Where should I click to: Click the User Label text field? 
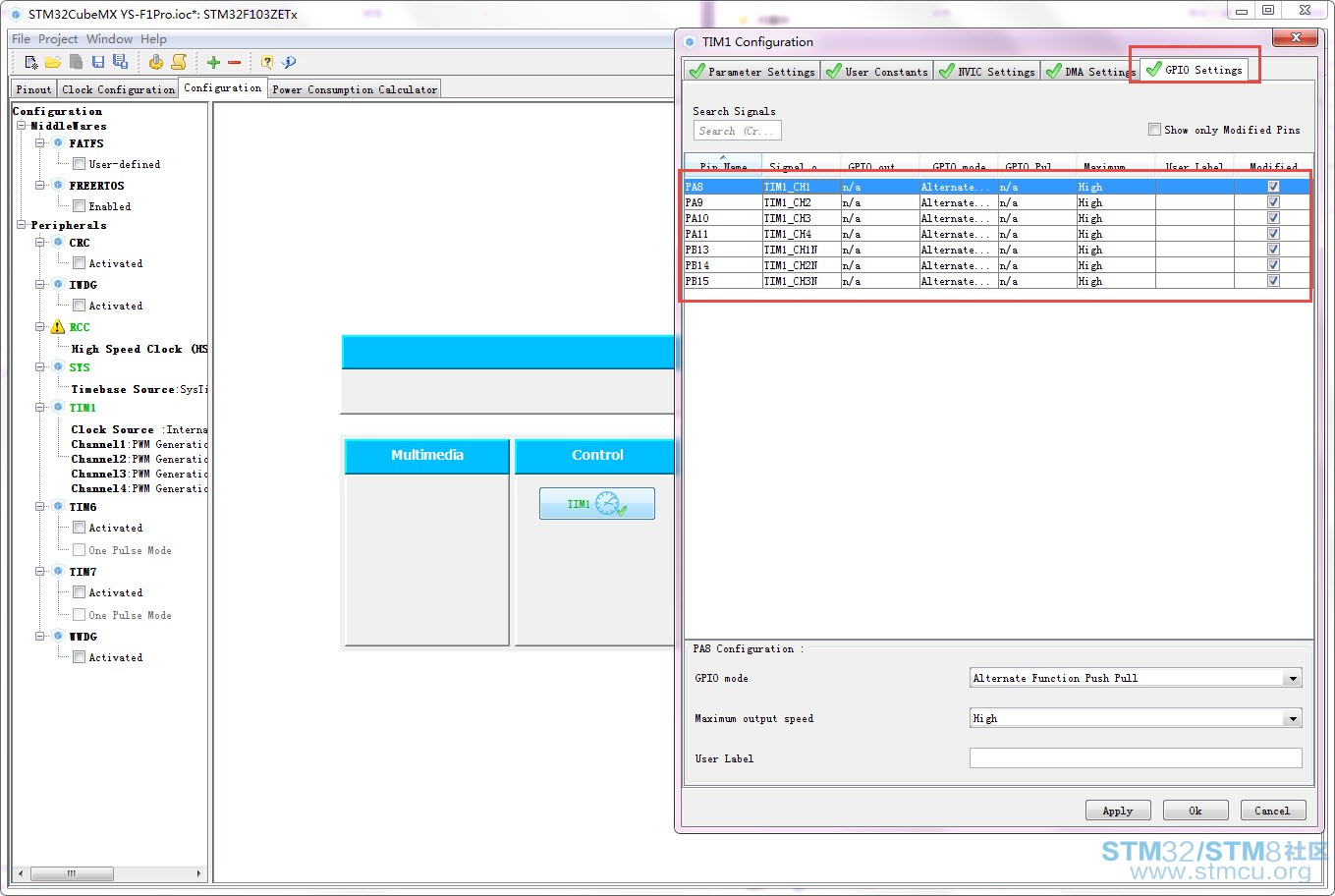(x=1136, y=758)
